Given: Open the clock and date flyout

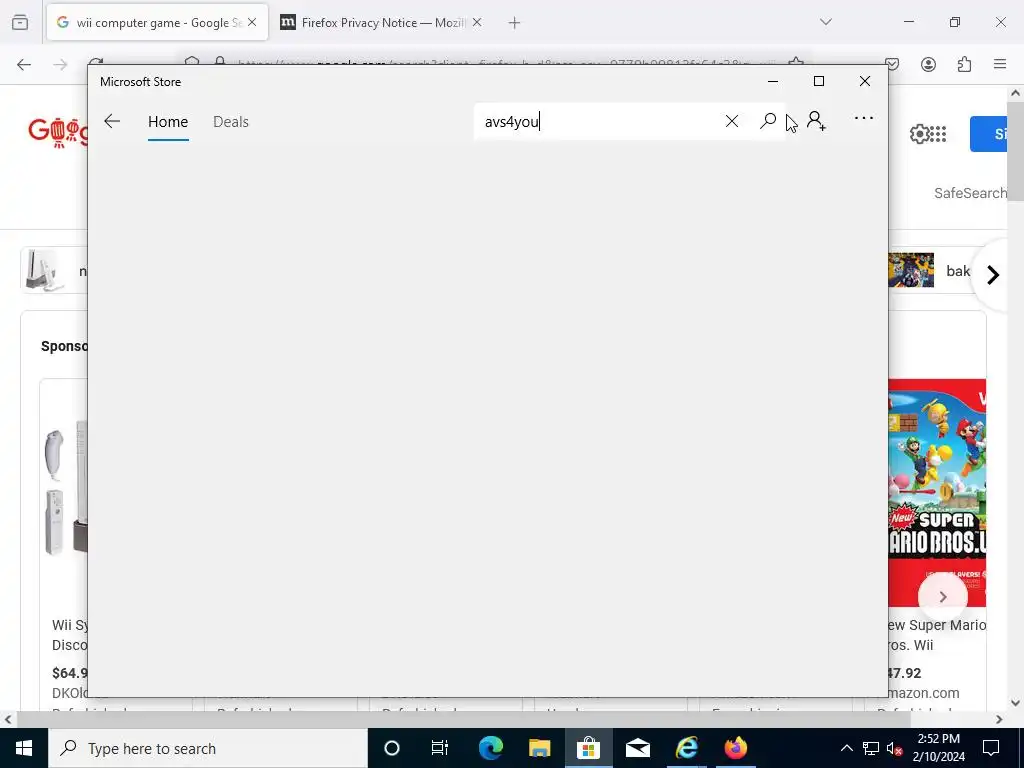Looking at the screenshot, I should pyautogui.click(x=938, y=748).
